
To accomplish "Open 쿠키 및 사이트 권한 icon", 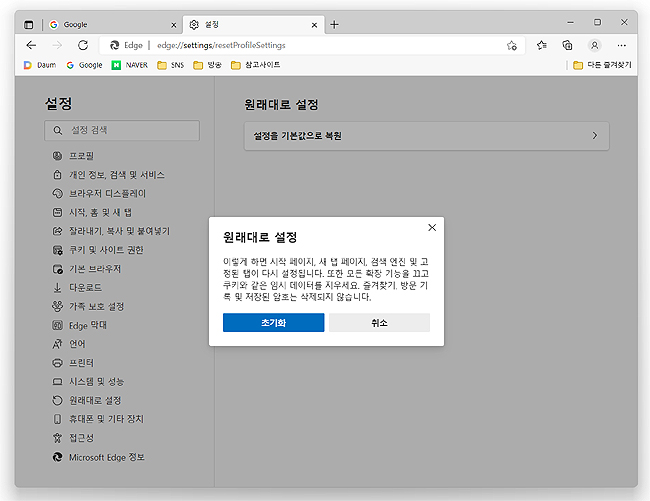I will [x=57, y=250].
